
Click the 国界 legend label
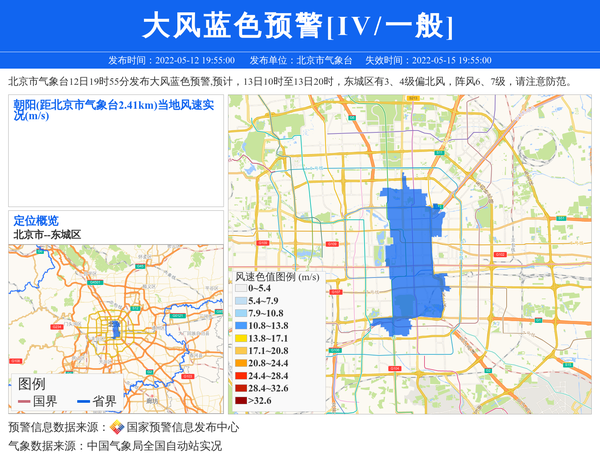pyautogui.click(x=45, y=401)
